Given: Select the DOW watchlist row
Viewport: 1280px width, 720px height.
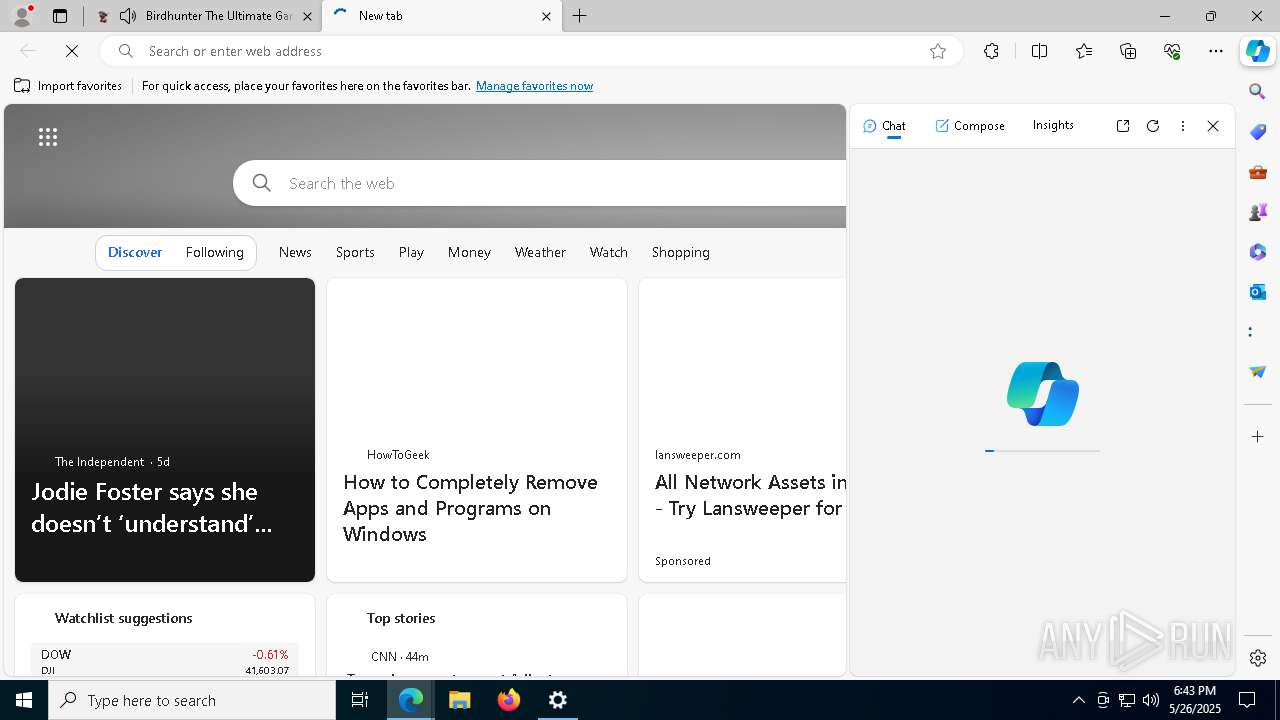Looking at the screenshot, I should point(165,661).
